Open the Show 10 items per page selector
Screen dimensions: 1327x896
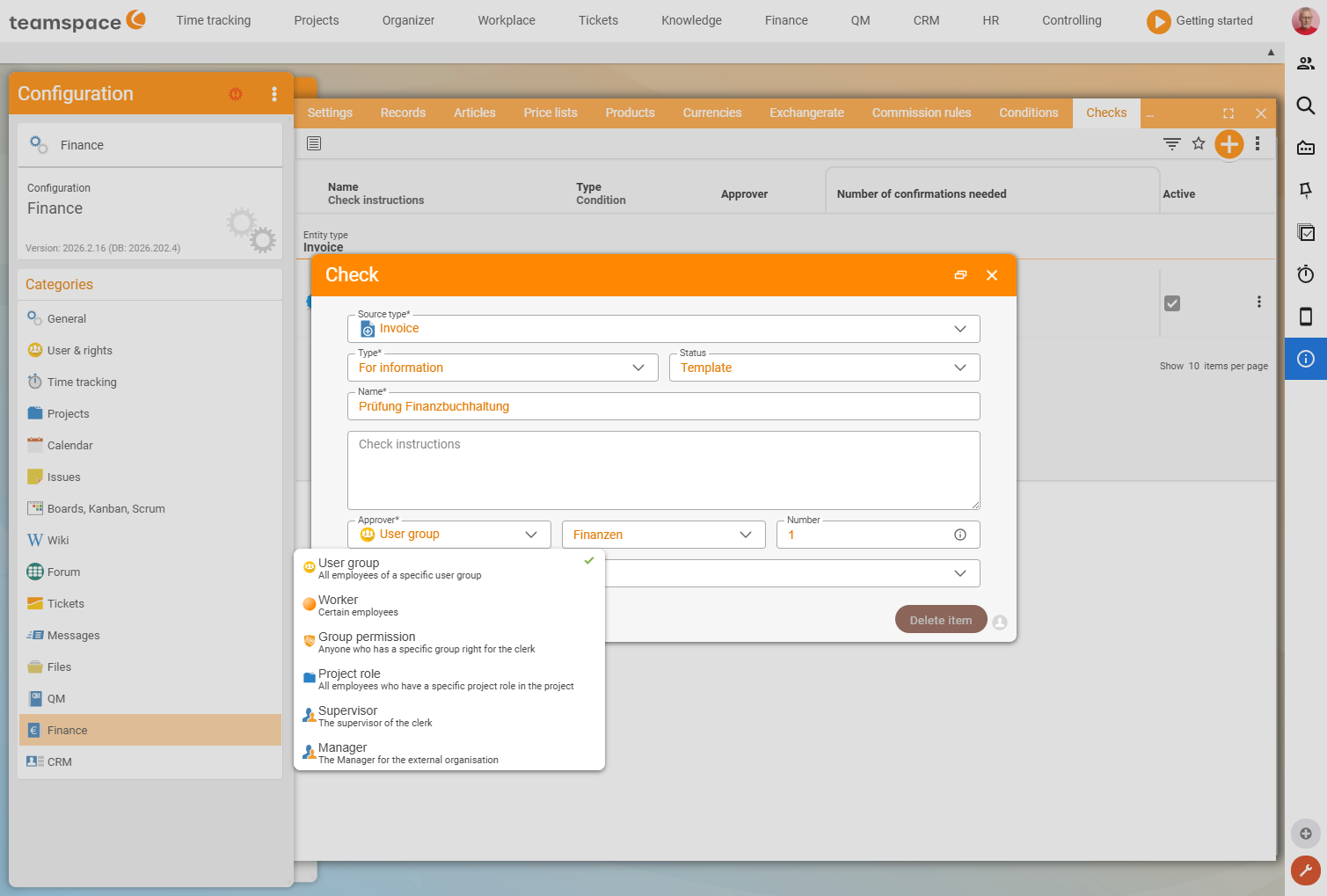(1214, 366)
